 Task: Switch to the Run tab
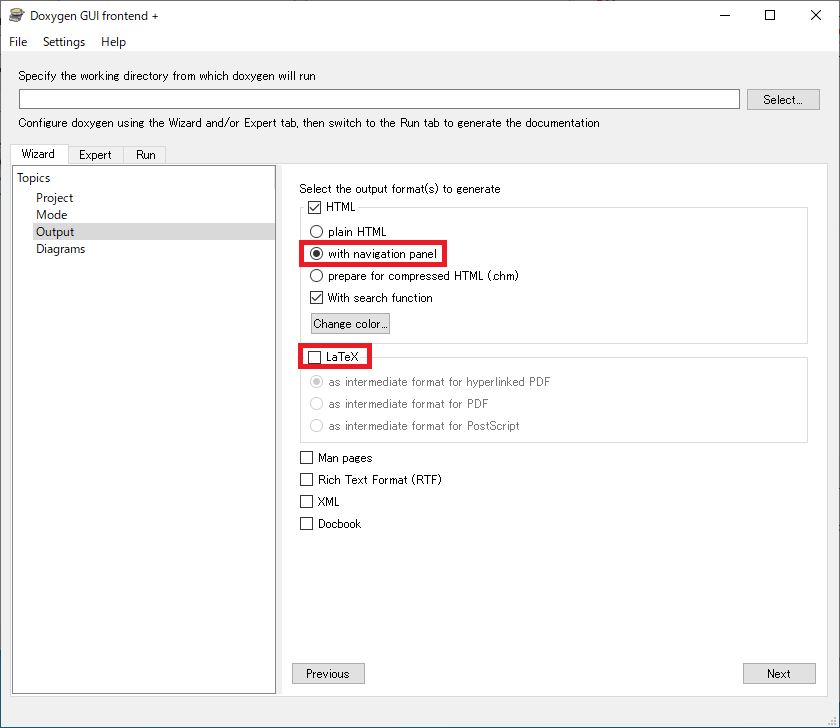pos(146,155)
